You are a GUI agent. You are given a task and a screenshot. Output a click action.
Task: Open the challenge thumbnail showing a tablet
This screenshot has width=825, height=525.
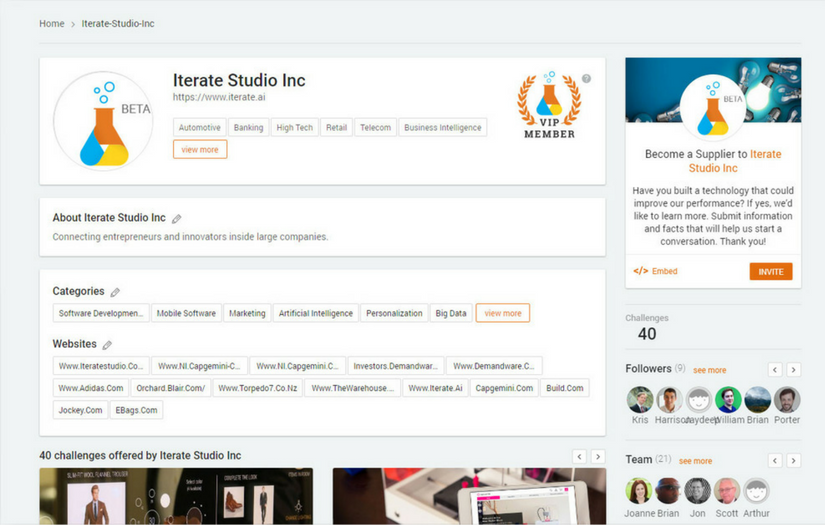469,496
